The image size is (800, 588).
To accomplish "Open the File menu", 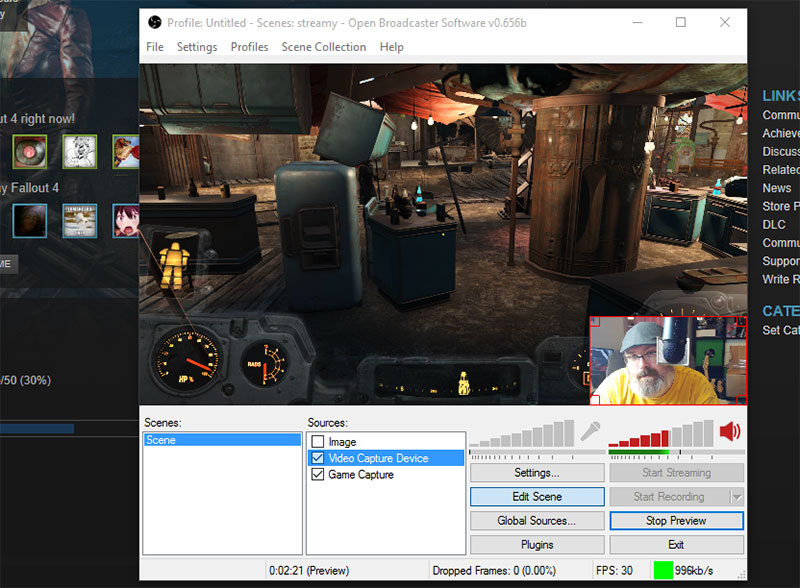I will pyautogui.click(x=155, y=47).
